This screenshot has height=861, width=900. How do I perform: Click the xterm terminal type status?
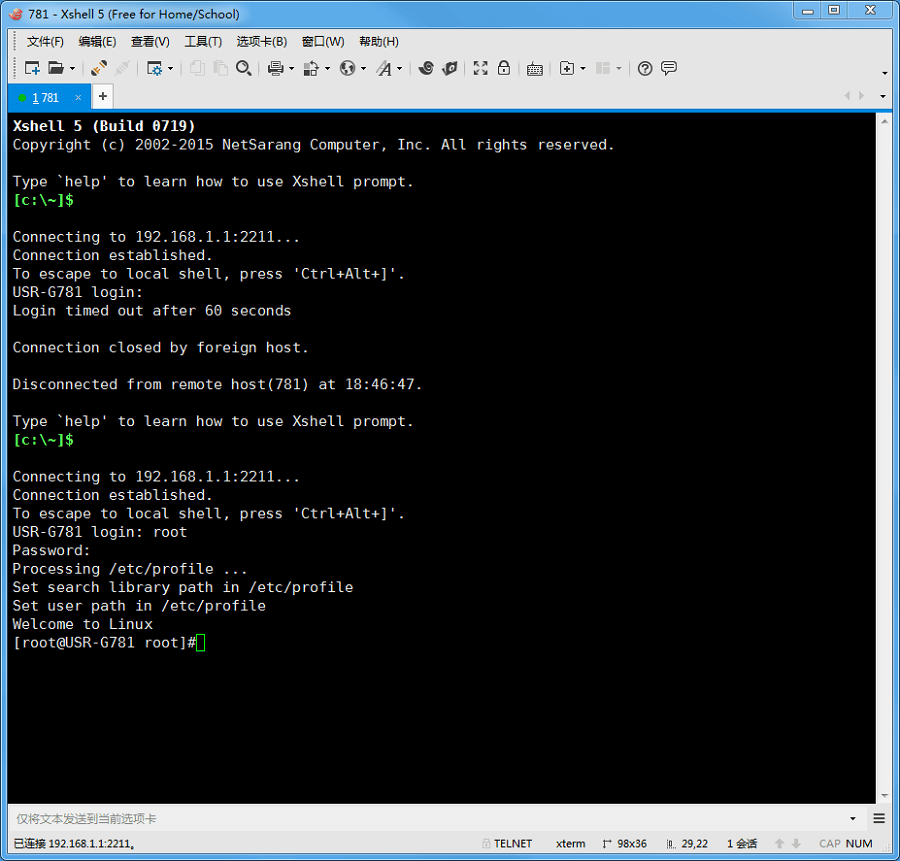coord(571,843)
